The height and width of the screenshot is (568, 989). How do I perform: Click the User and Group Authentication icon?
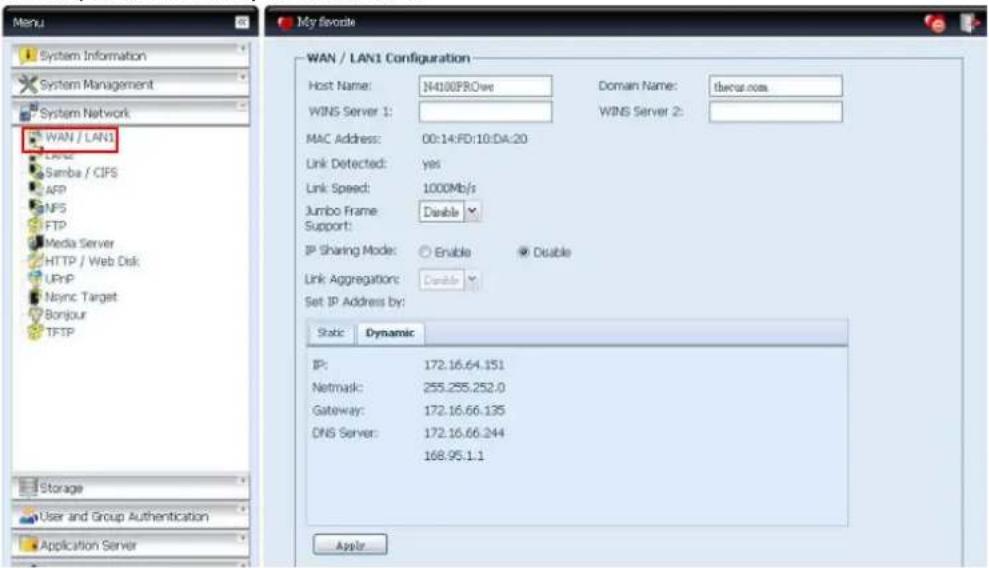tap(28, 516)
